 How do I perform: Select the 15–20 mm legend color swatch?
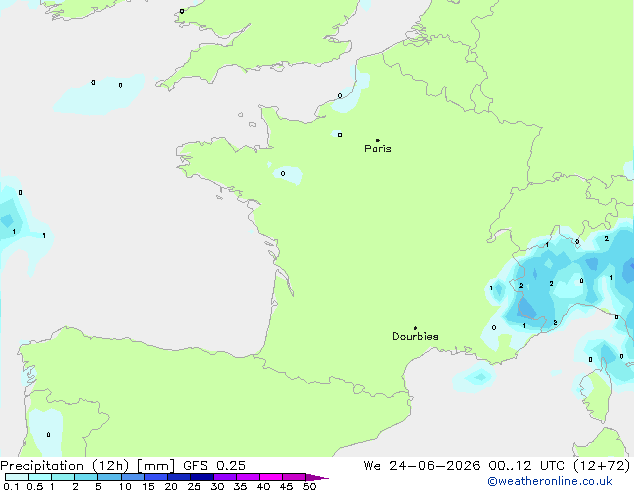click(156, 477)
